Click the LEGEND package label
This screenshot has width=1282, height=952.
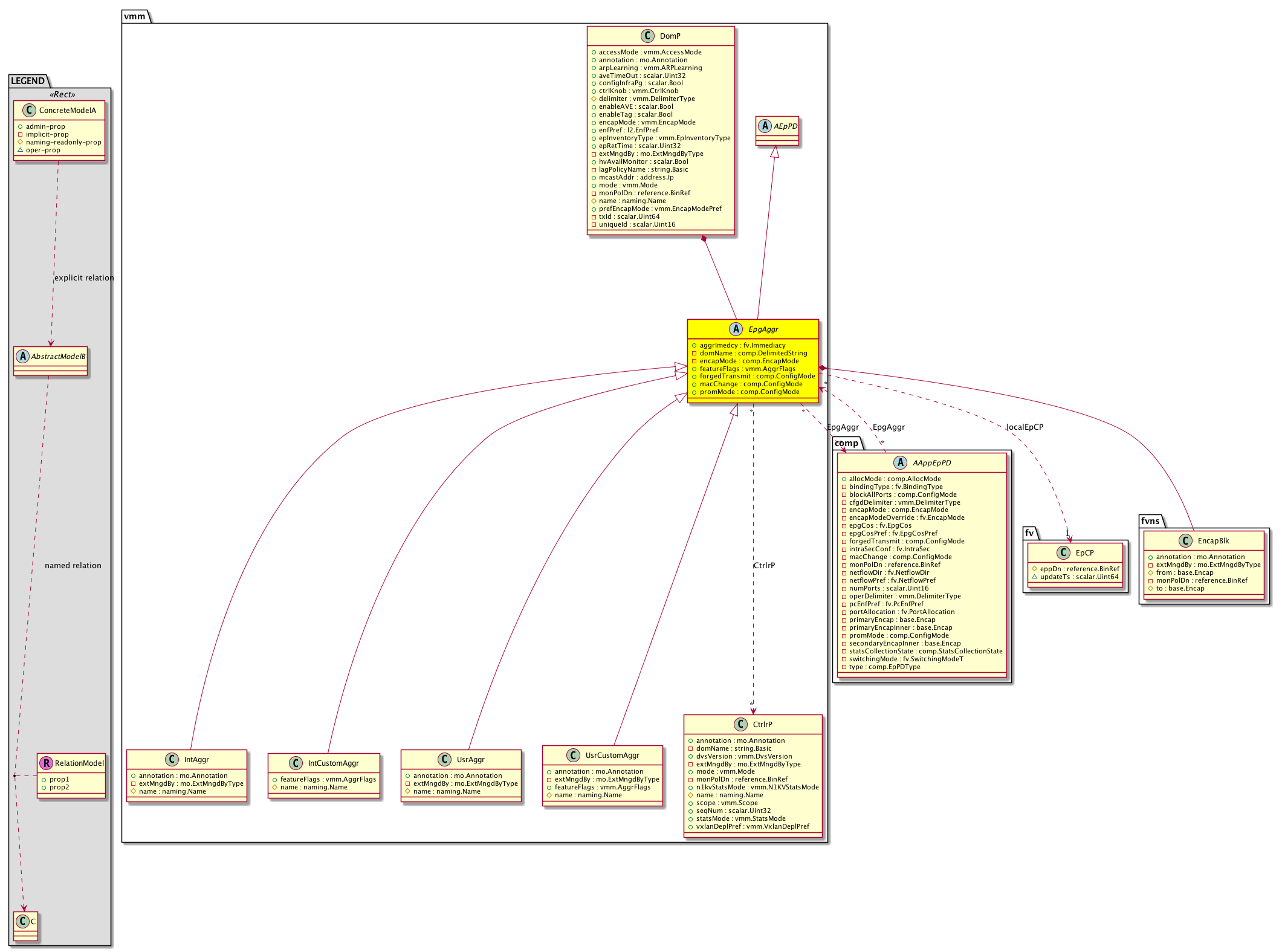click(28, 81)
